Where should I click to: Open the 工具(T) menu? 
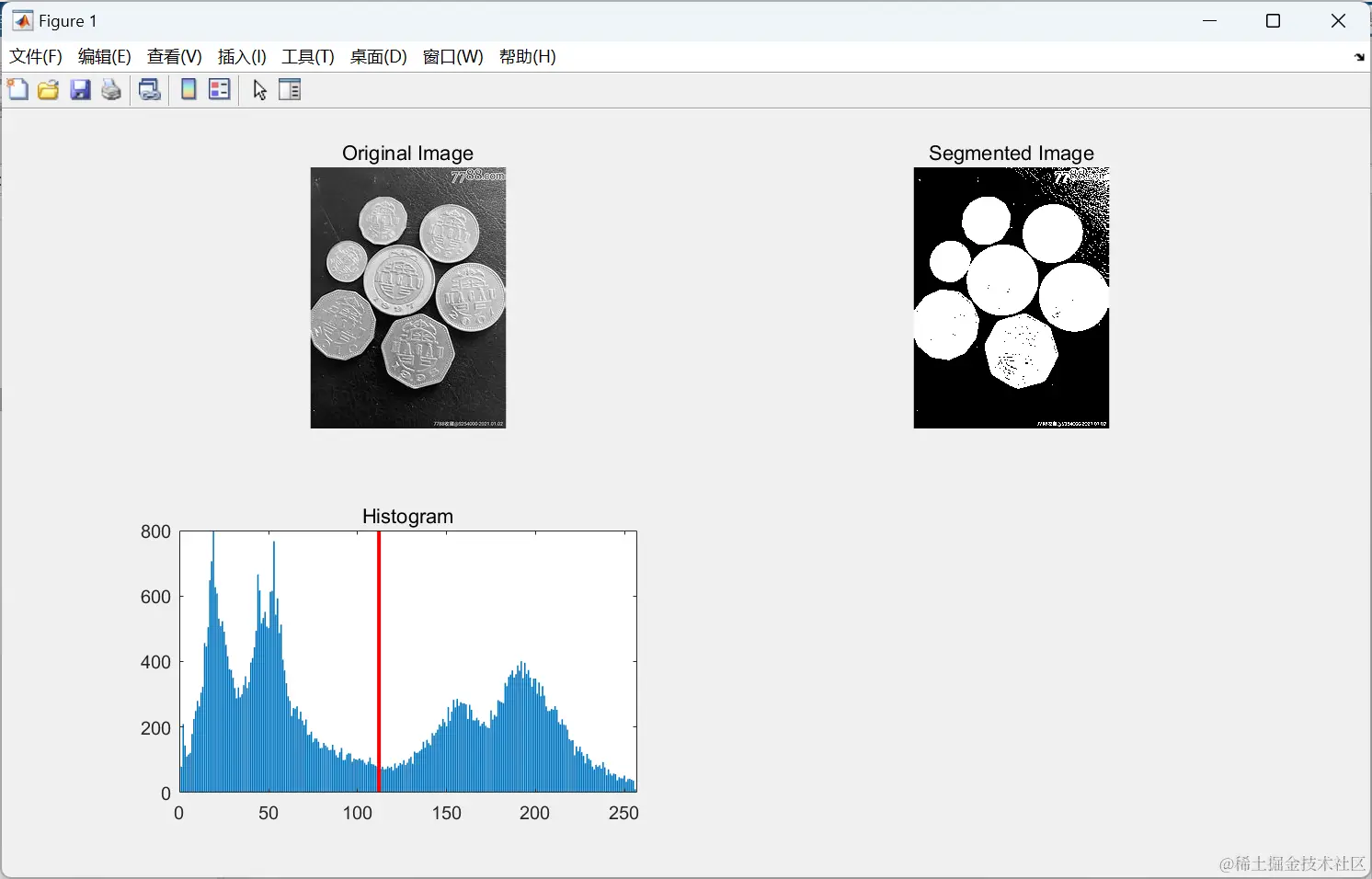click(x=308, y=57)
